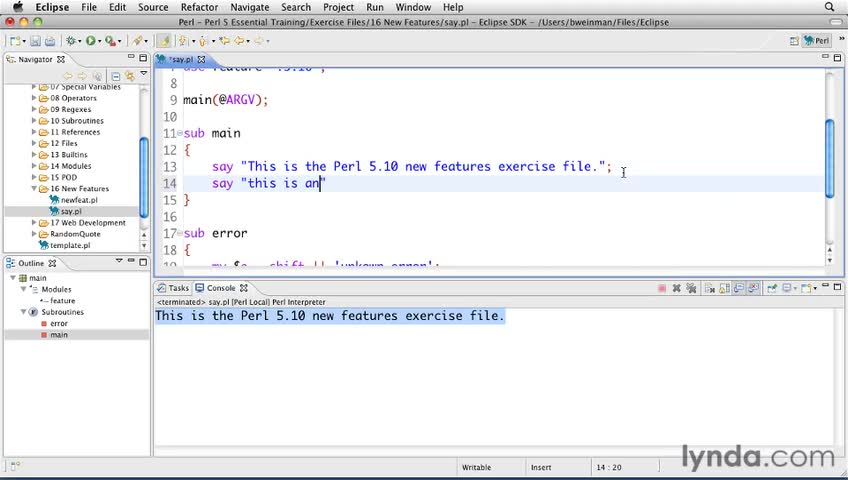
Task: Go to the next annotation
Action: click(x=183, y=41)
